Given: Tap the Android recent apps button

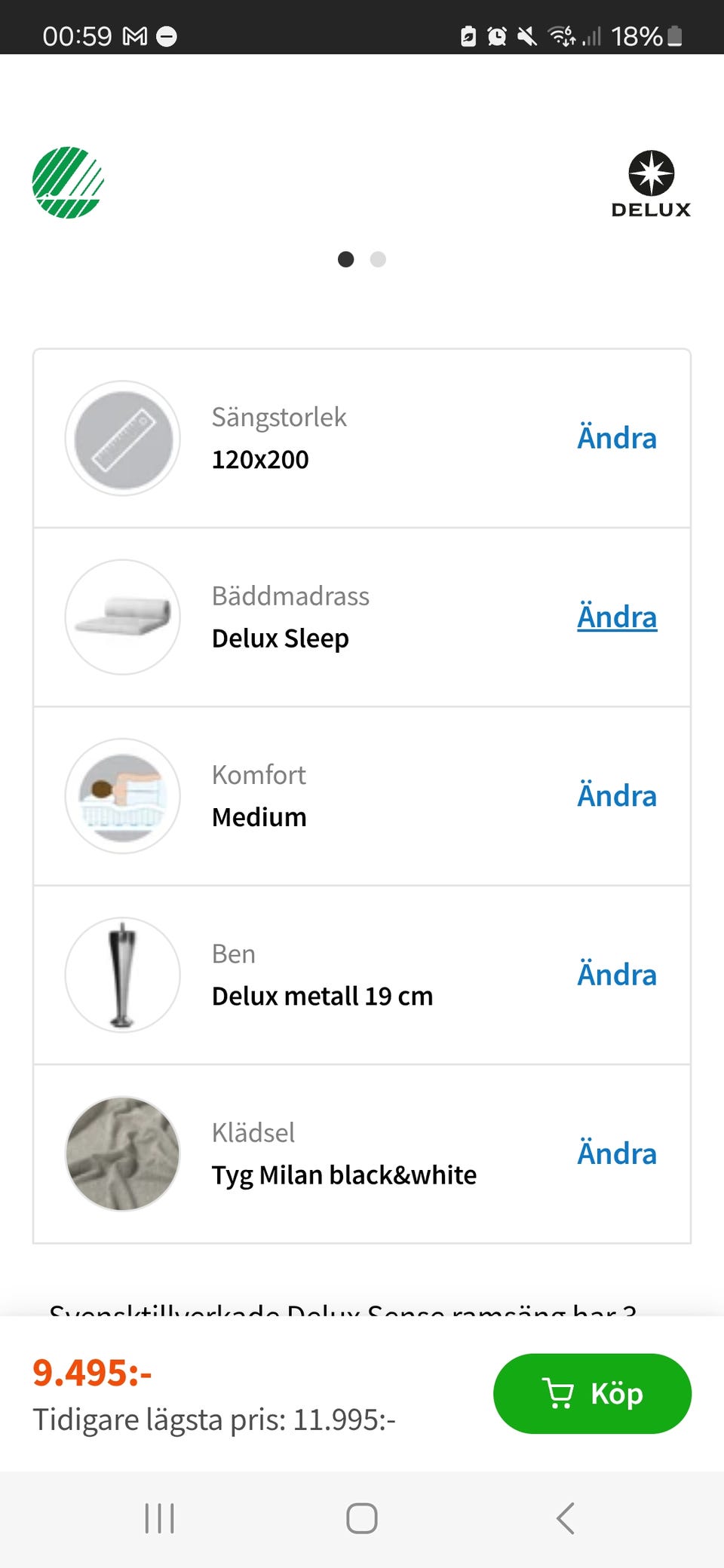Looking at the screenshot, I should [159, 1518].
